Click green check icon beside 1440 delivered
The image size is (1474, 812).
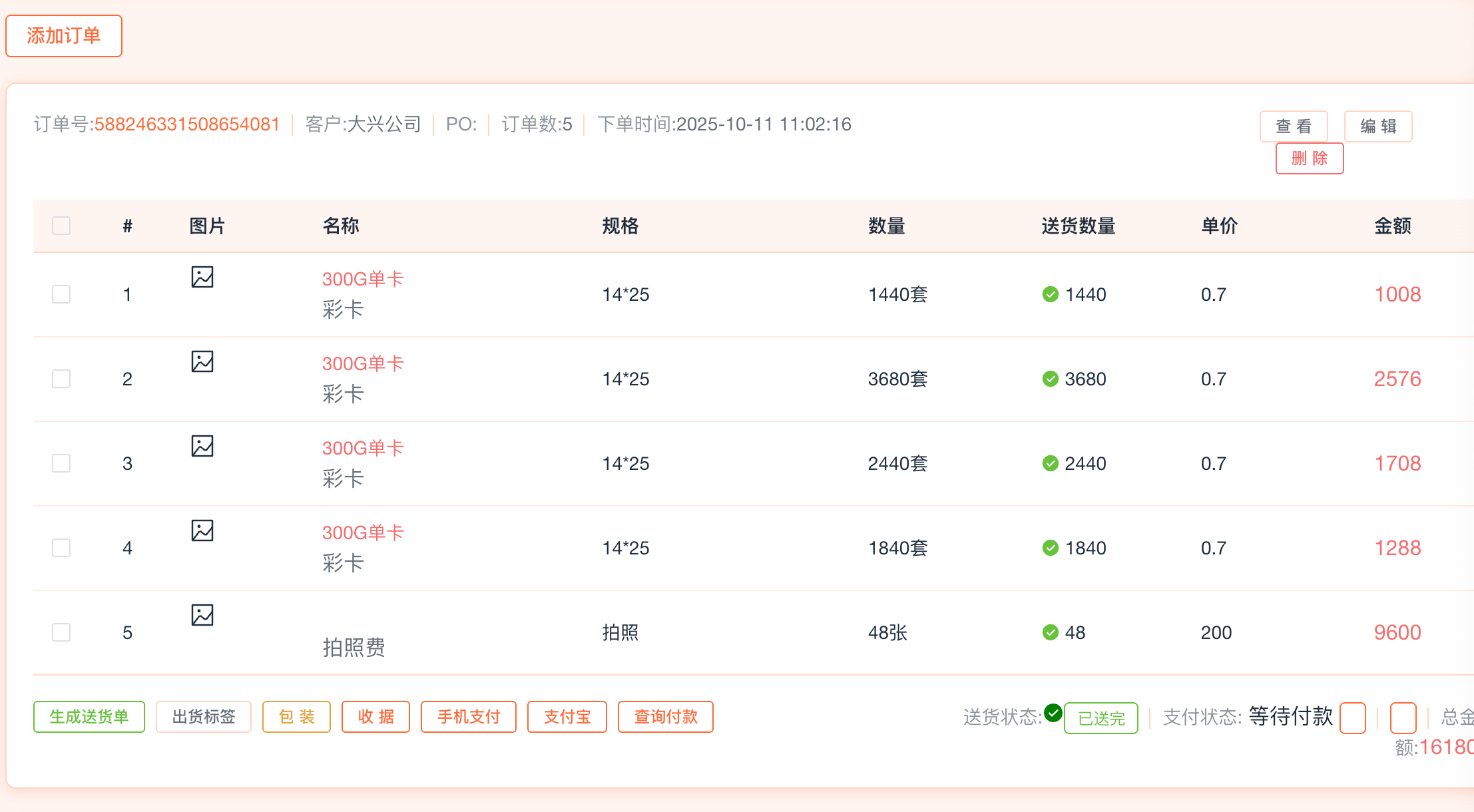point(1051,294)
